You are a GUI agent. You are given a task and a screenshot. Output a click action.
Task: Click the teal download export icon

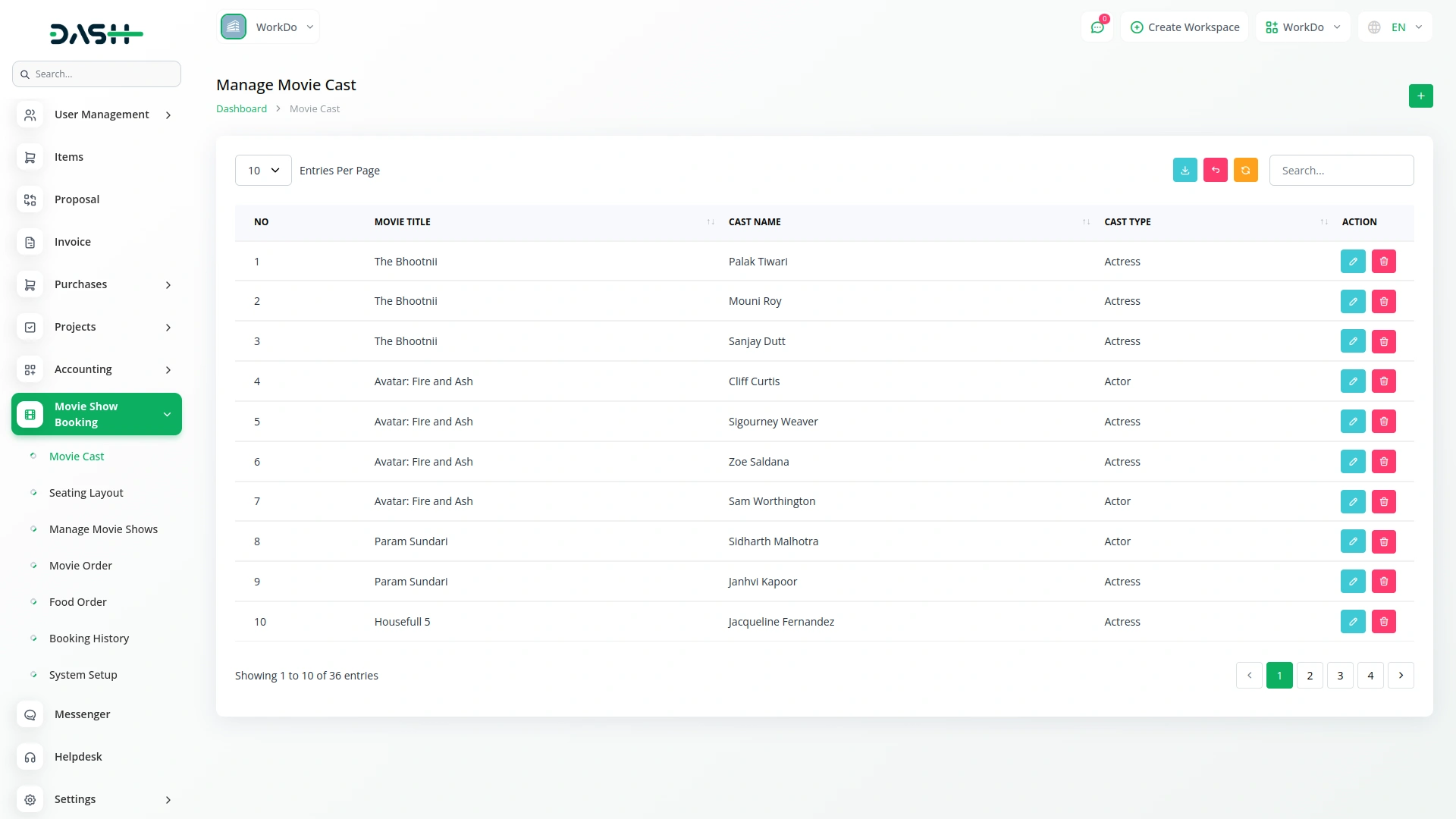pos(1185,170)
